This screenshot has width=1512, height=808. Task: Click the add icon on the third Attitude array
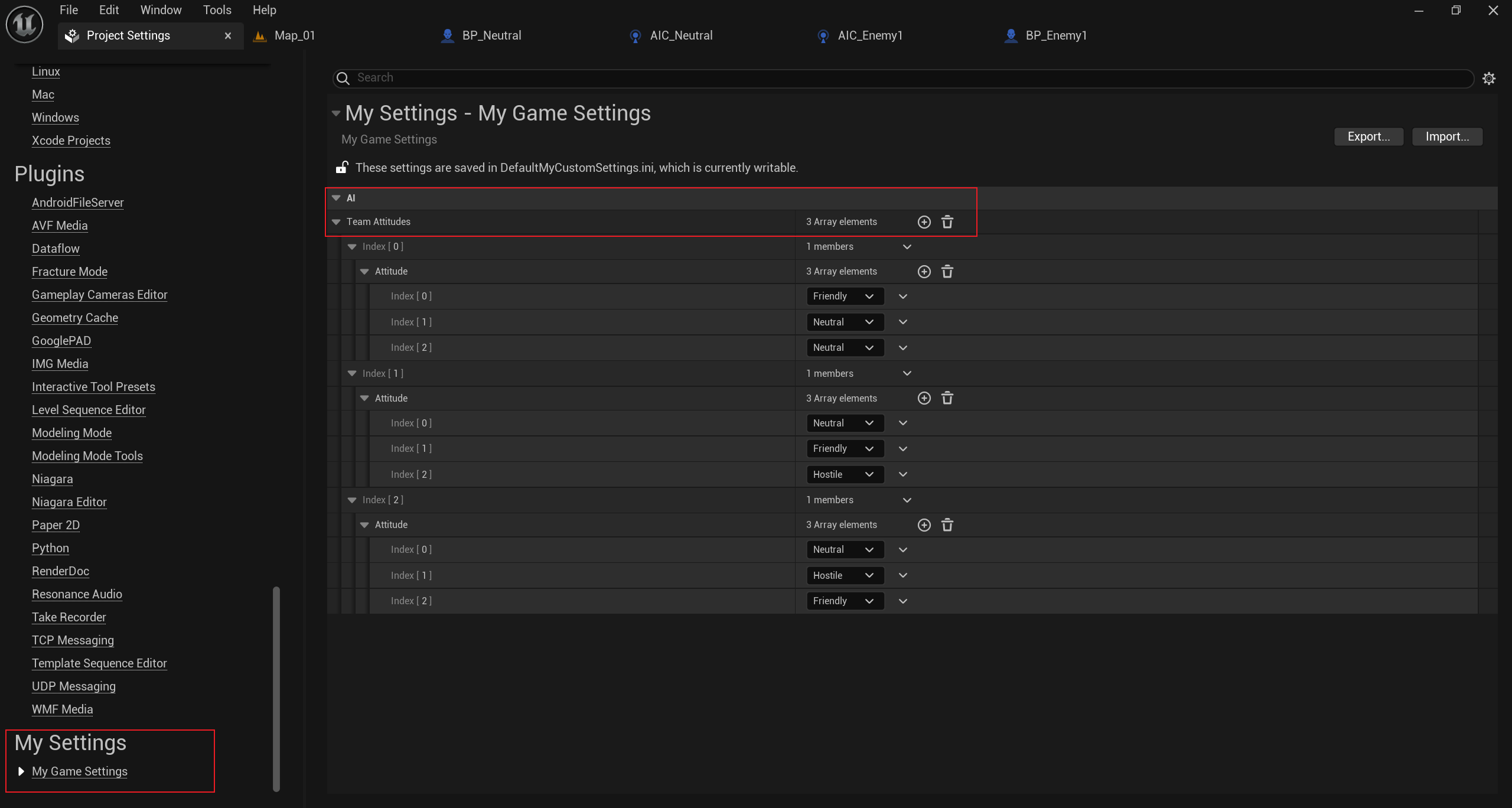[x=924, y=525]
